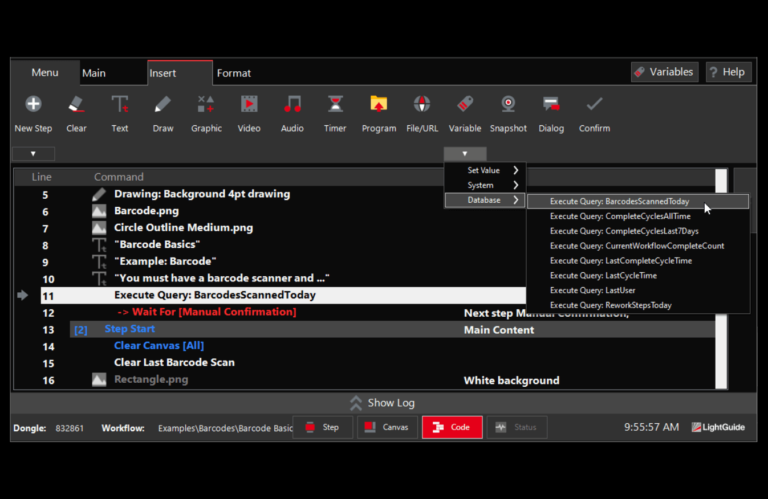Click the Command column header
This screenshot has width=768, height=499.
click(x=119, y=177)
